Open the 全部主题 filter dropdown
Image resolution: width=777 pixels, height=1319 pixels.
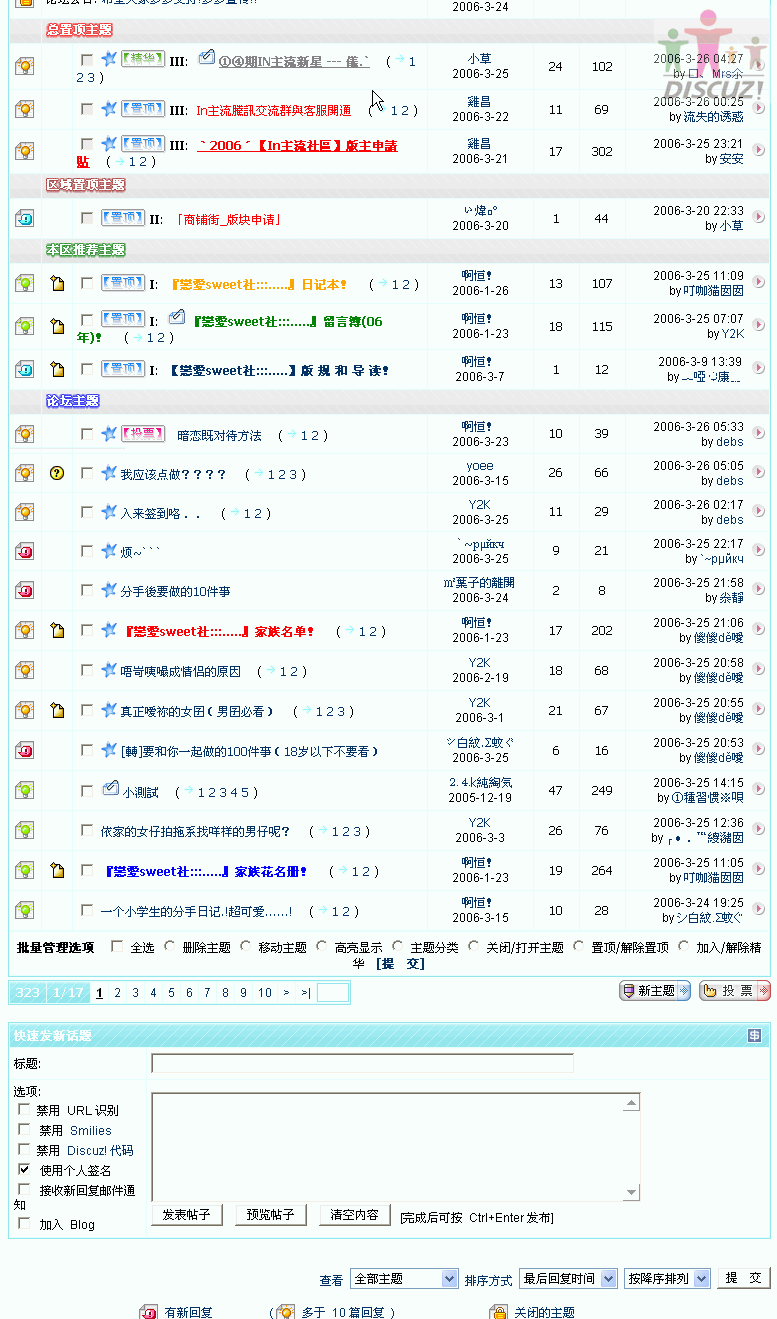pyautogui.click(x=405, y=1278)
